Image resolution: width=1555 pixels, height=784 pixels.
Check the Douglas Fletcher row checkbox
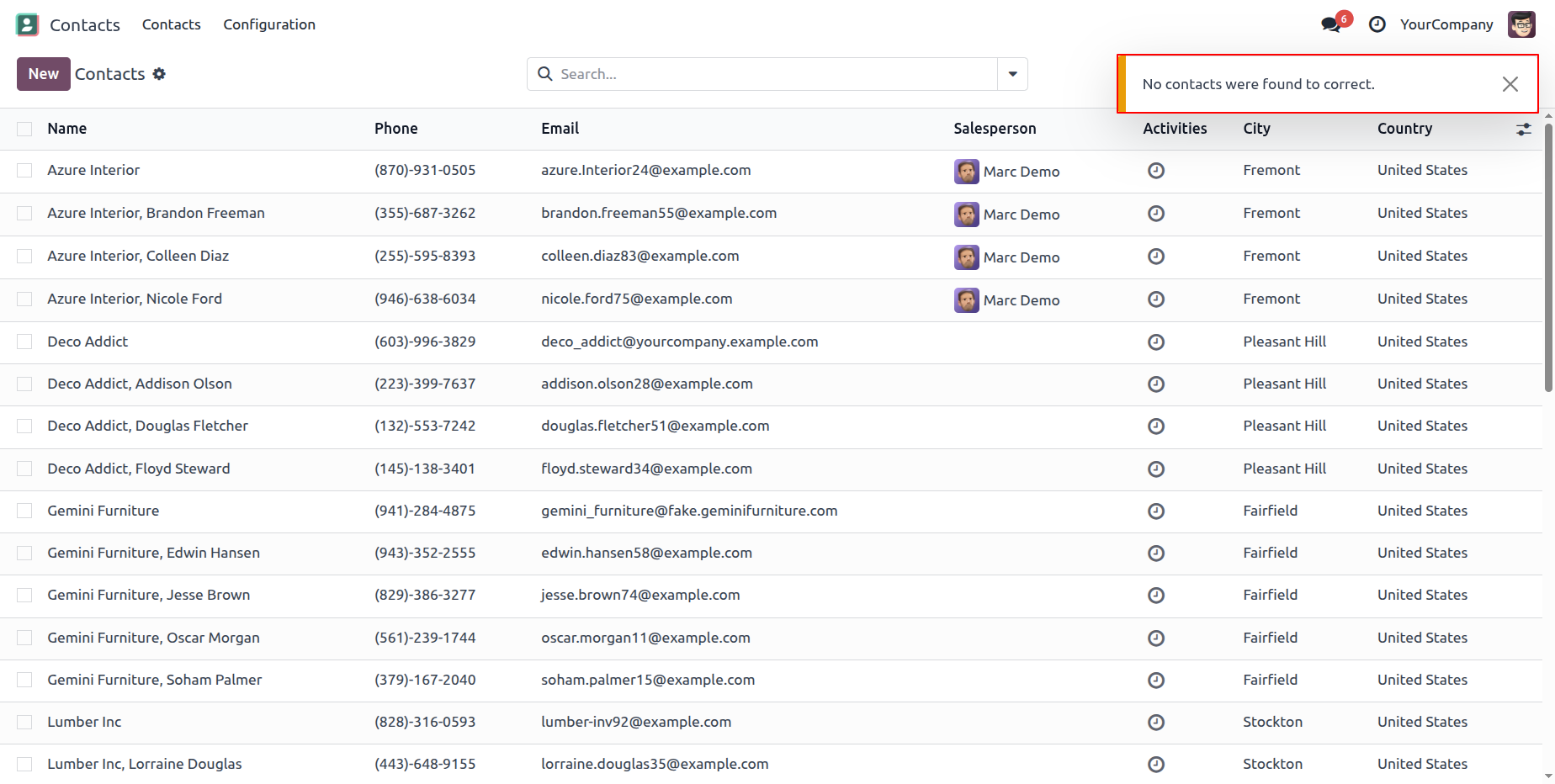point(24,426)
